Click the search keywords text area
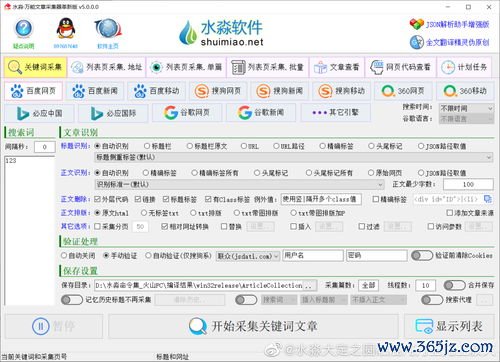The image size is (500, 362). [x=29, y=231]
